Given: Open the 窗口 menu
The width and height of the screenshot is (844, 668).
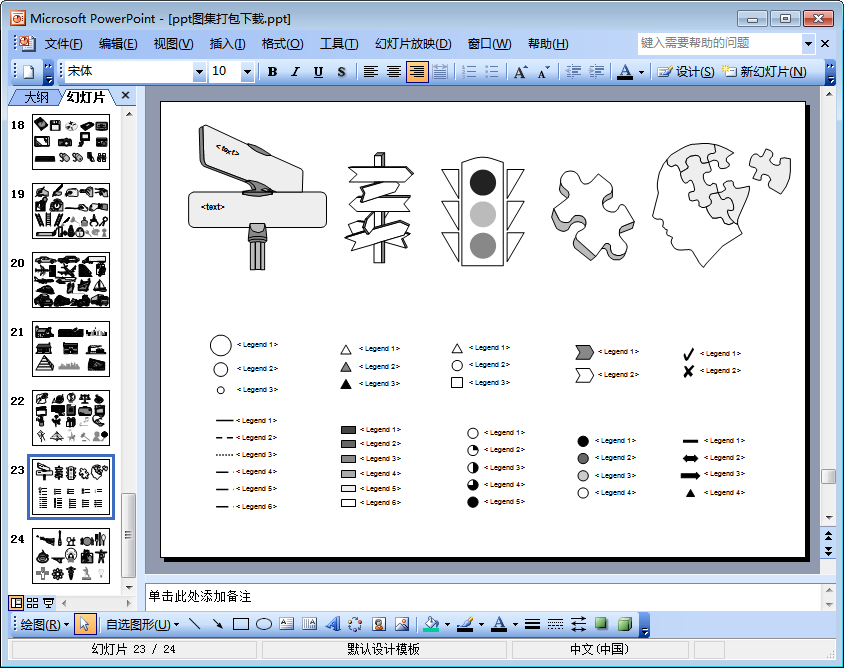Looking at the screenshot, I should click(489, 44).
